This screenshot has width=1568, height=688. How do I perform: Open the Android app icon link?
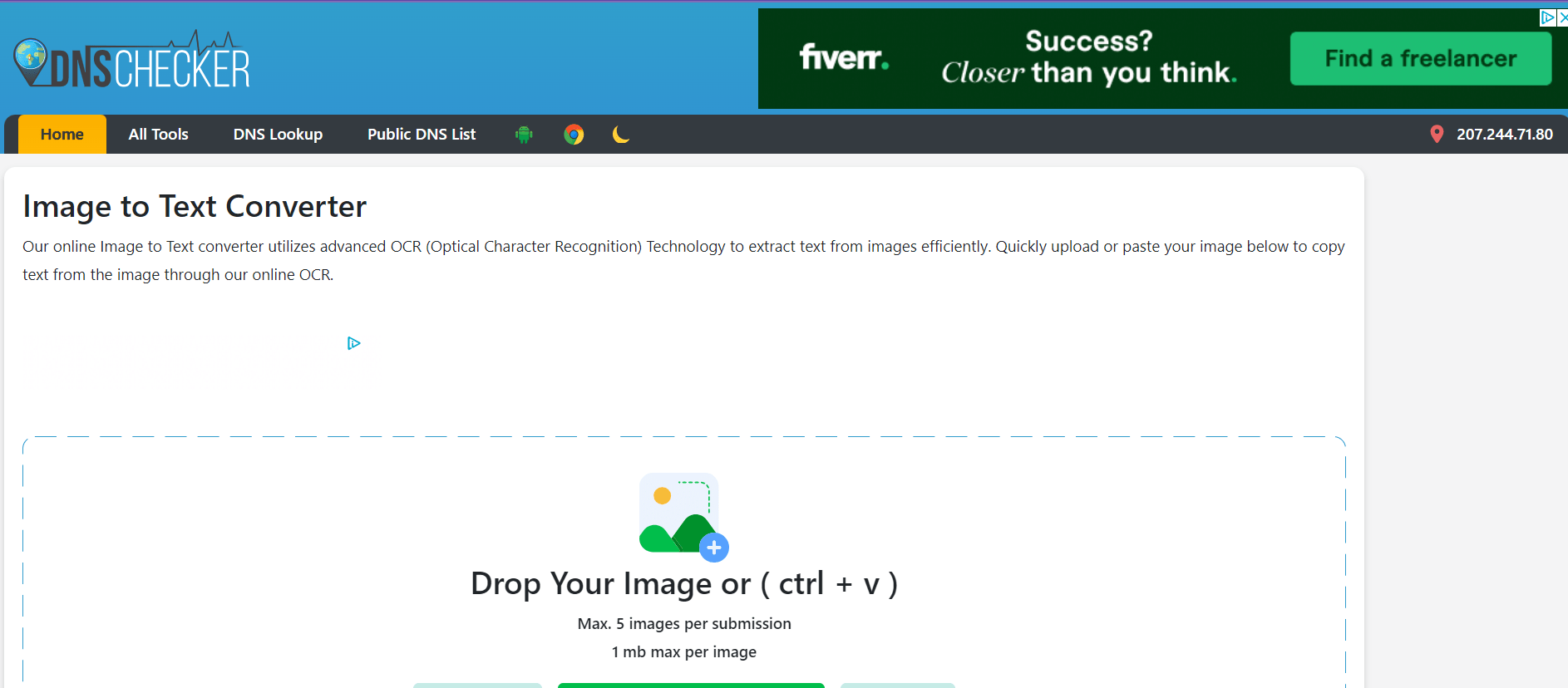[x=524, y=135]
